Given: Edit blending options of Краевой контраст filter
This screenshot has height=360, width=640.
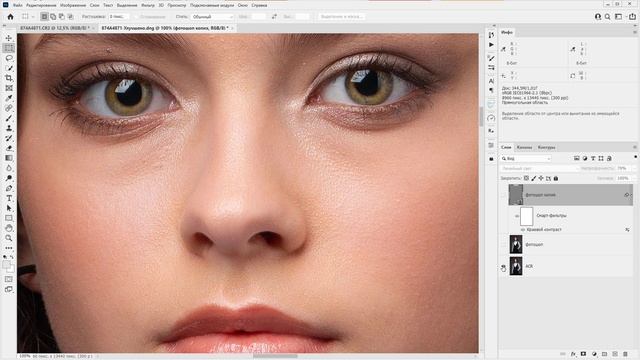Looking at the screenshot, I should click(x=627, y=230).
